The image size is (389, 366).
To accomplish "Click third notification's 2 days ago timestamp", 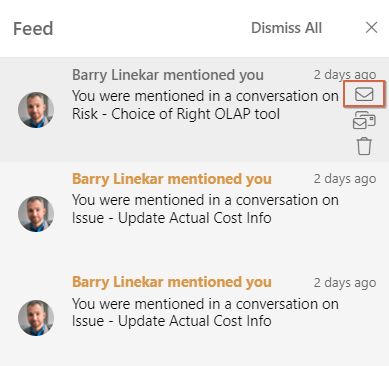I will [345, 283].
